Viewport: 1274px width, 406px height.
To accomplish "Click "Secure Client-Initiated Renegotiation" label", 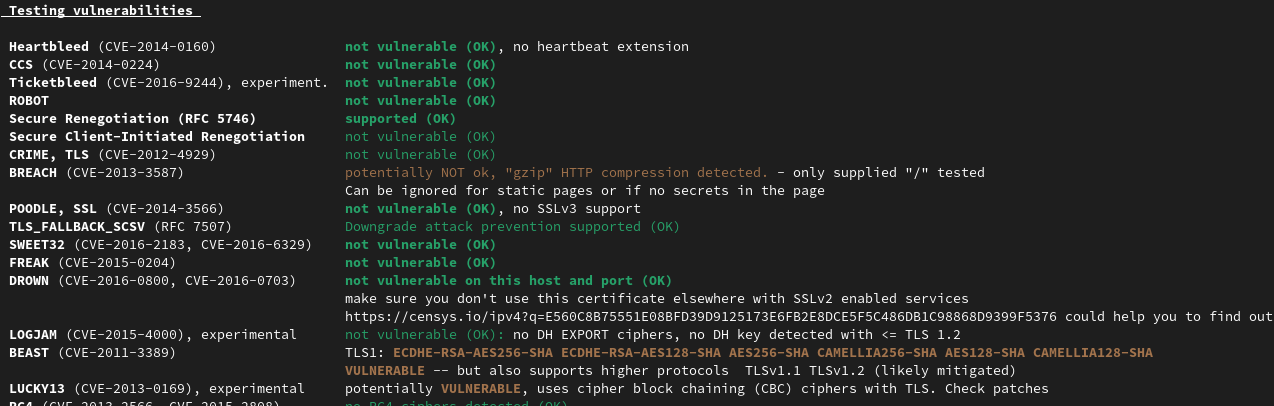I will point(157,137).
